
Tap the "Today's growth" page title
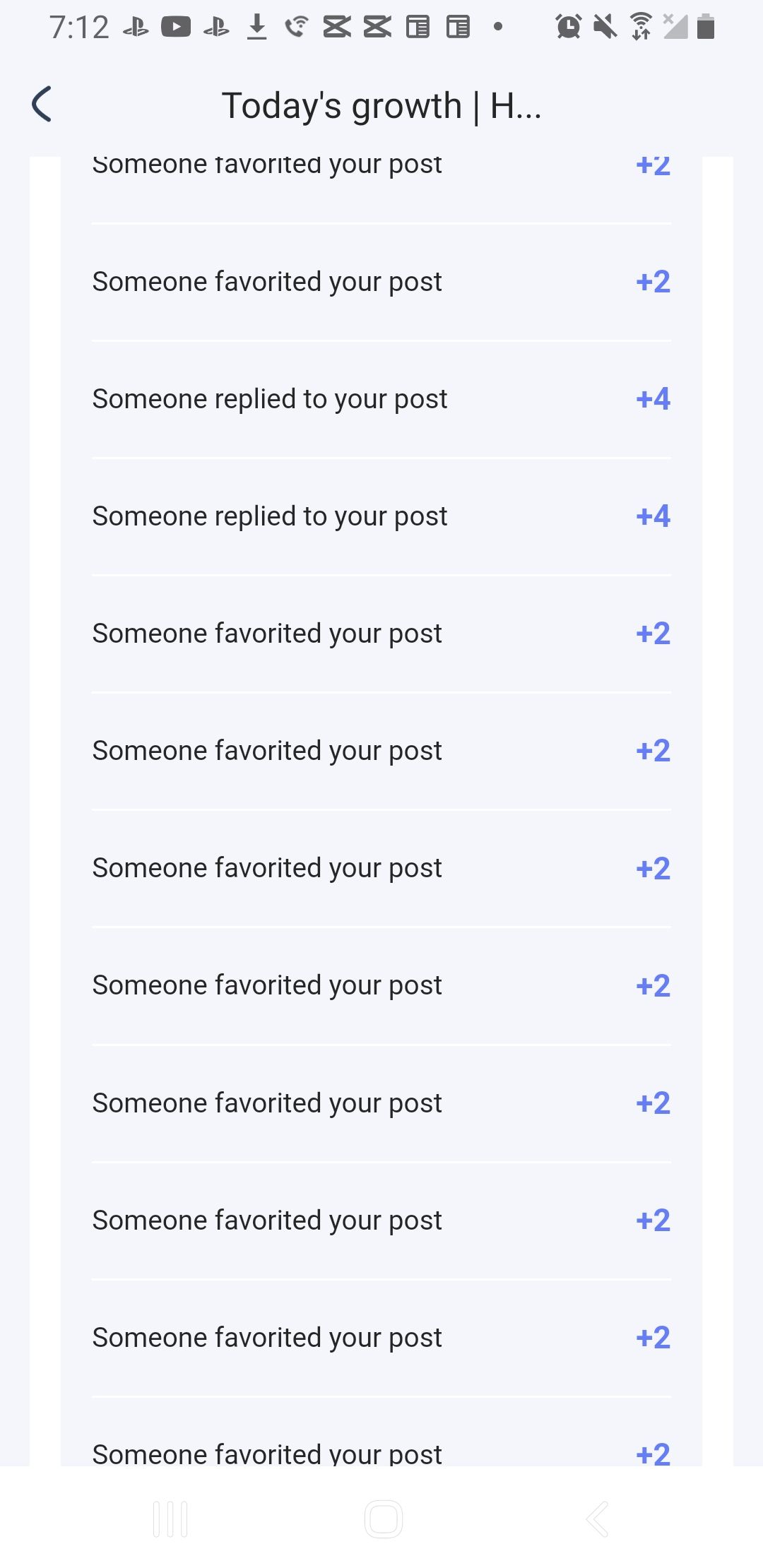[x=381, y=106]
